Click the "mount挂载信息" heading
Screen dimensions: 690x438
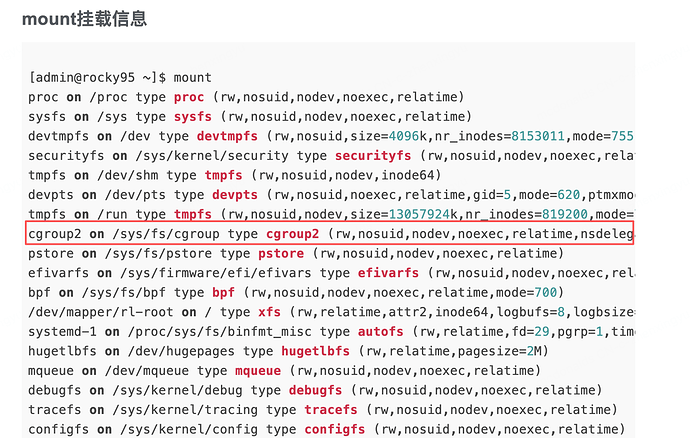click(83, 18)
